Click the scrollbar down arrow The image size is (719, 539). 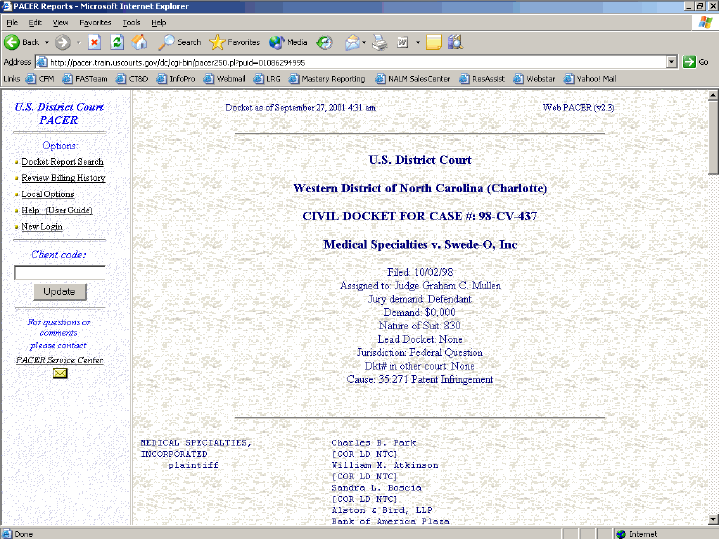713,520
